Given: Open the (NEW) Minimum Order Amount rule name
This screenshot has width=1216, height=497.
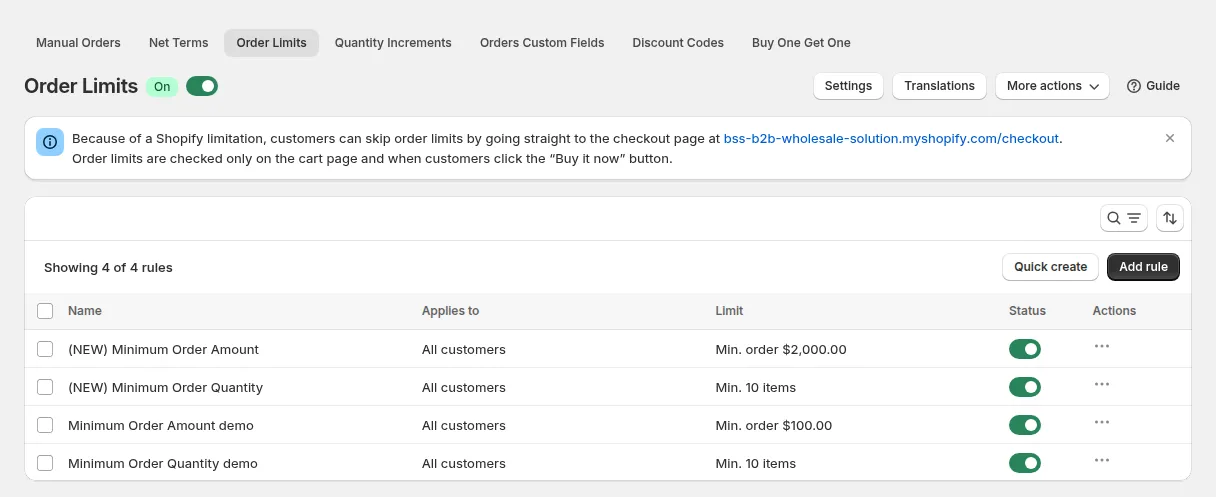Looking at the screenshot, I should (x=163, y=349).
